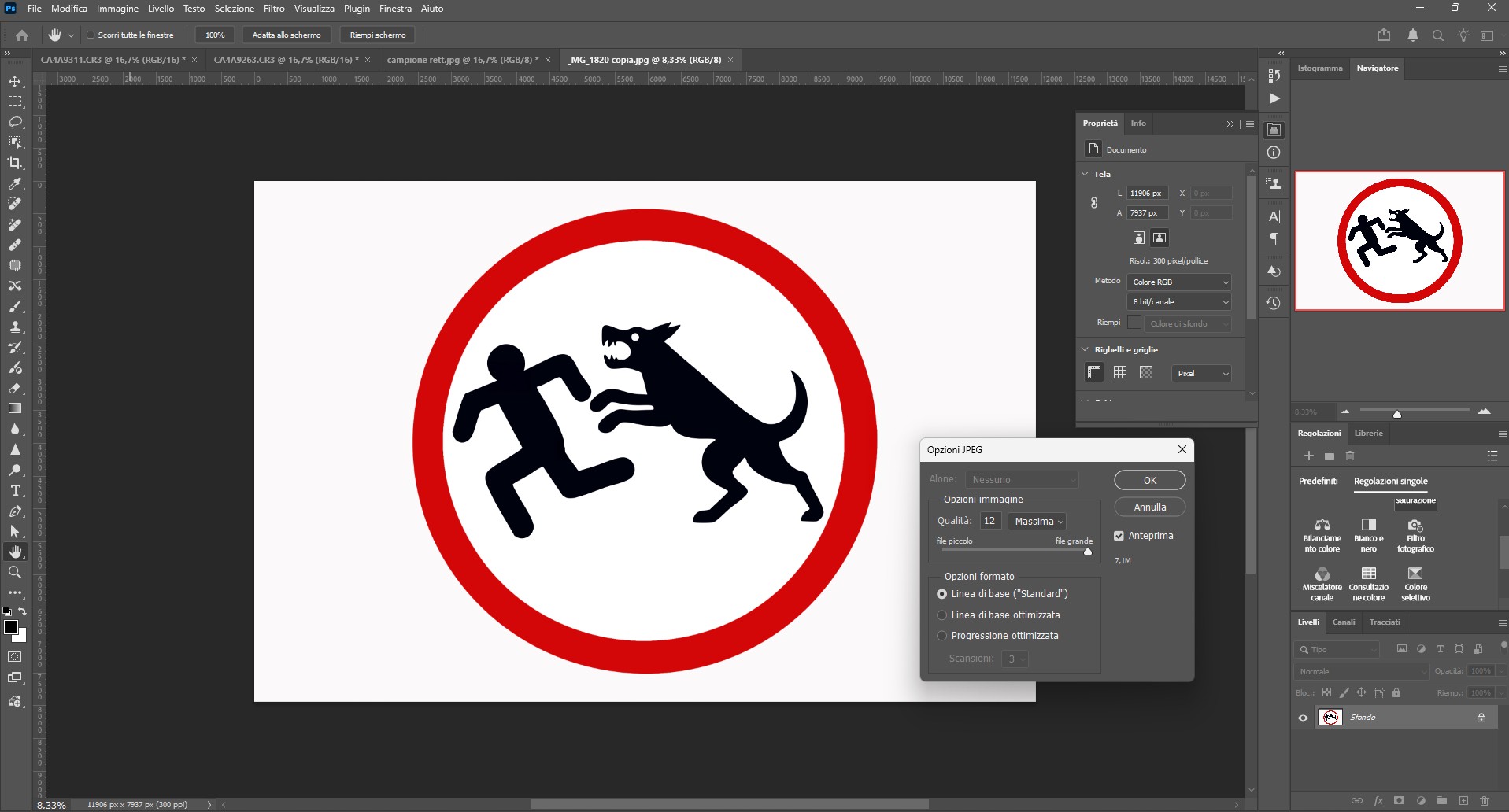Select the Lasso tool
The width and height of the screenshot is (1509, 812).
pyautogui.click(x=15, y=122)
